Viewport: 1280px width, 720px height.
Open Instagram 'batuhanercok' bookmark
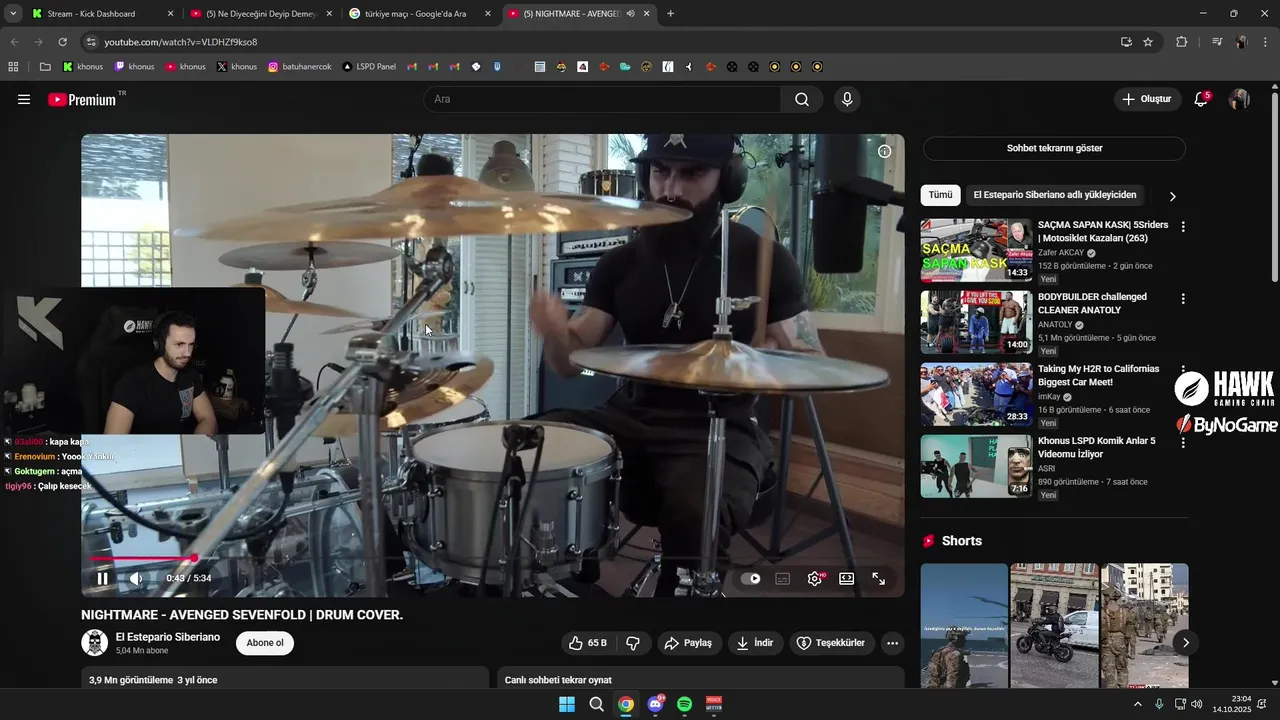299,67
